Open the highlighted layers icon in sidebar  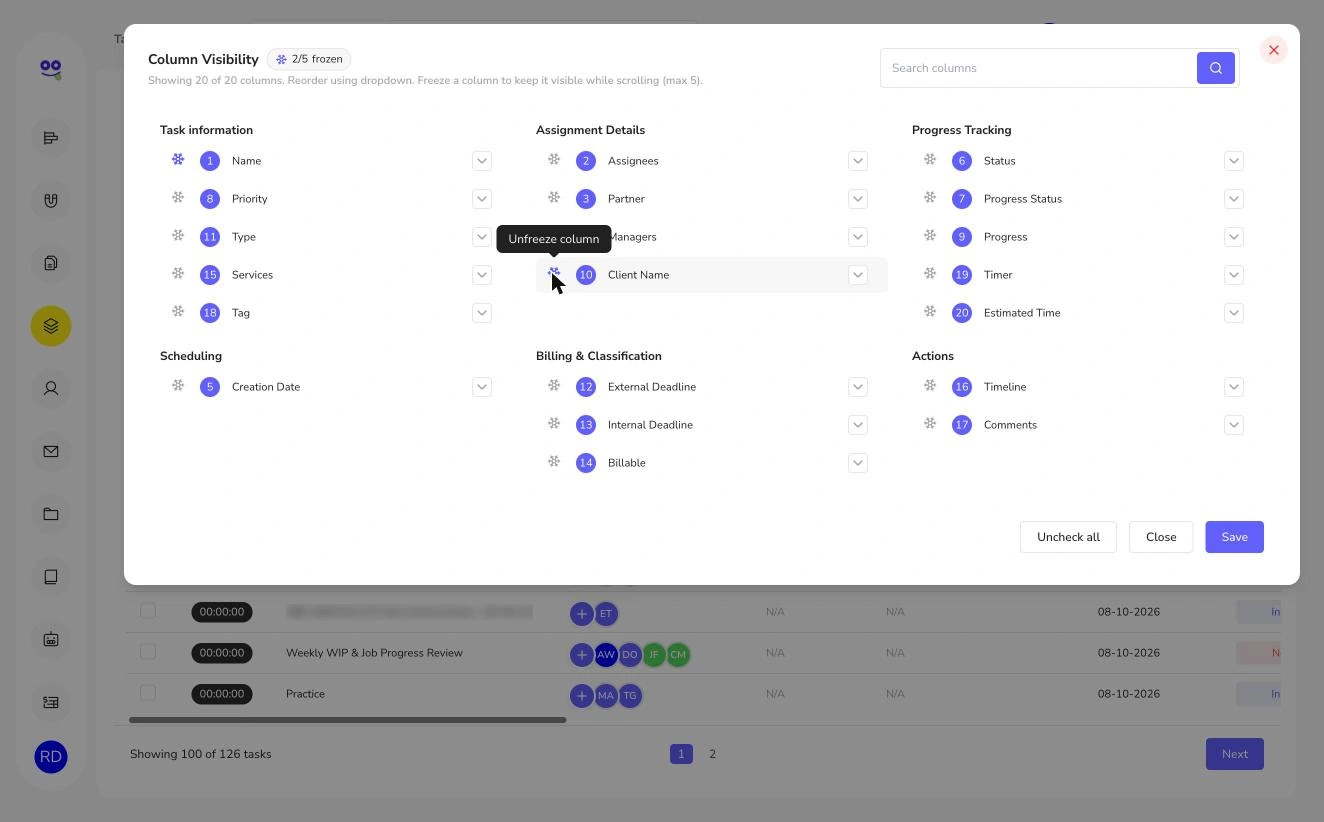point(51,326)
